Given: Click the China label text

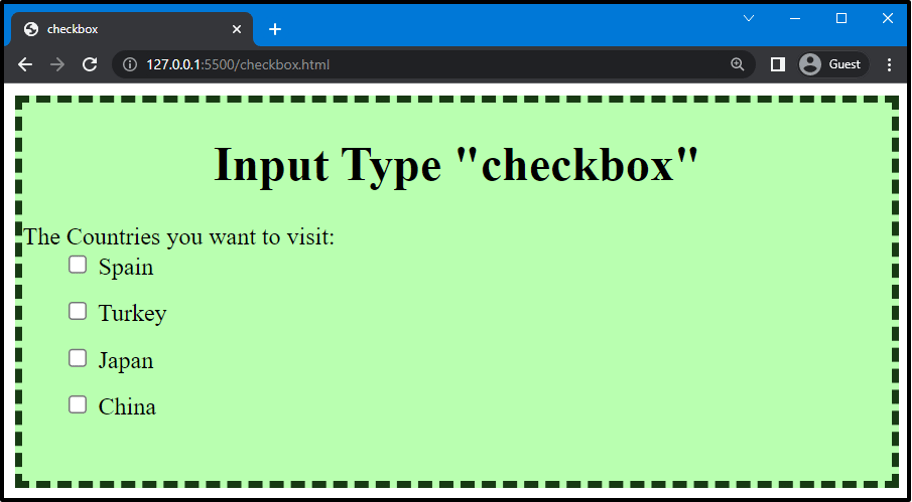Looking at the screenshot, I should coord(127,407).
